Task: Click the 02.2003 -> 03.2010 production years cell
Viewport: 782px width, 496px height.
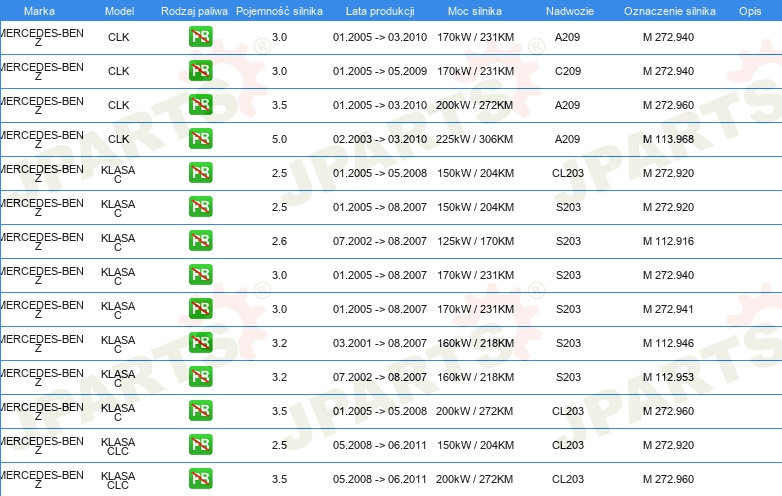Action: (380, 139)
